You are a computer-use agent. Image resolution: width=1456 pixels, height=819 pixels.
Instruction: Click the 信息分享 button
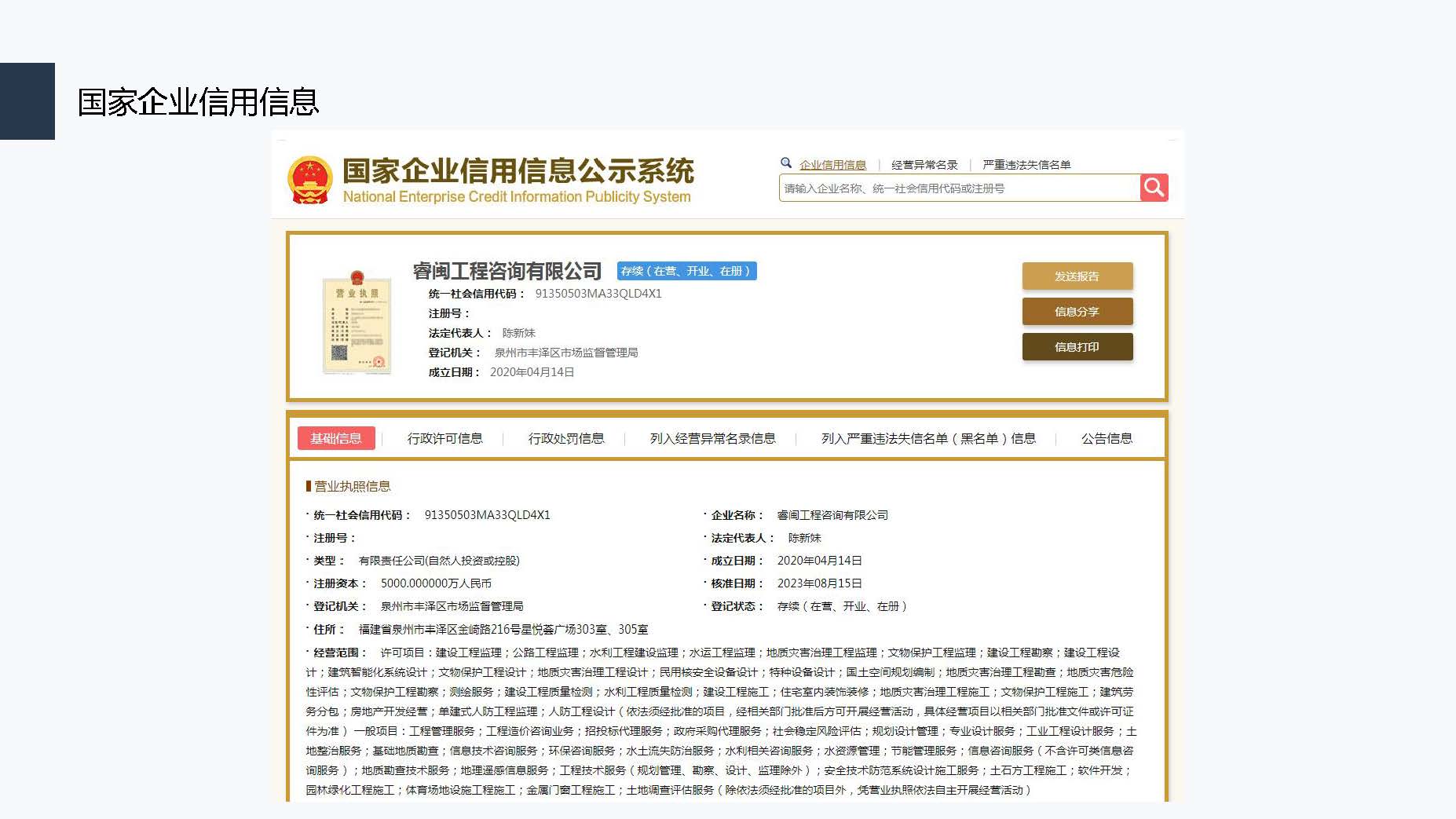click(1077, 312)
